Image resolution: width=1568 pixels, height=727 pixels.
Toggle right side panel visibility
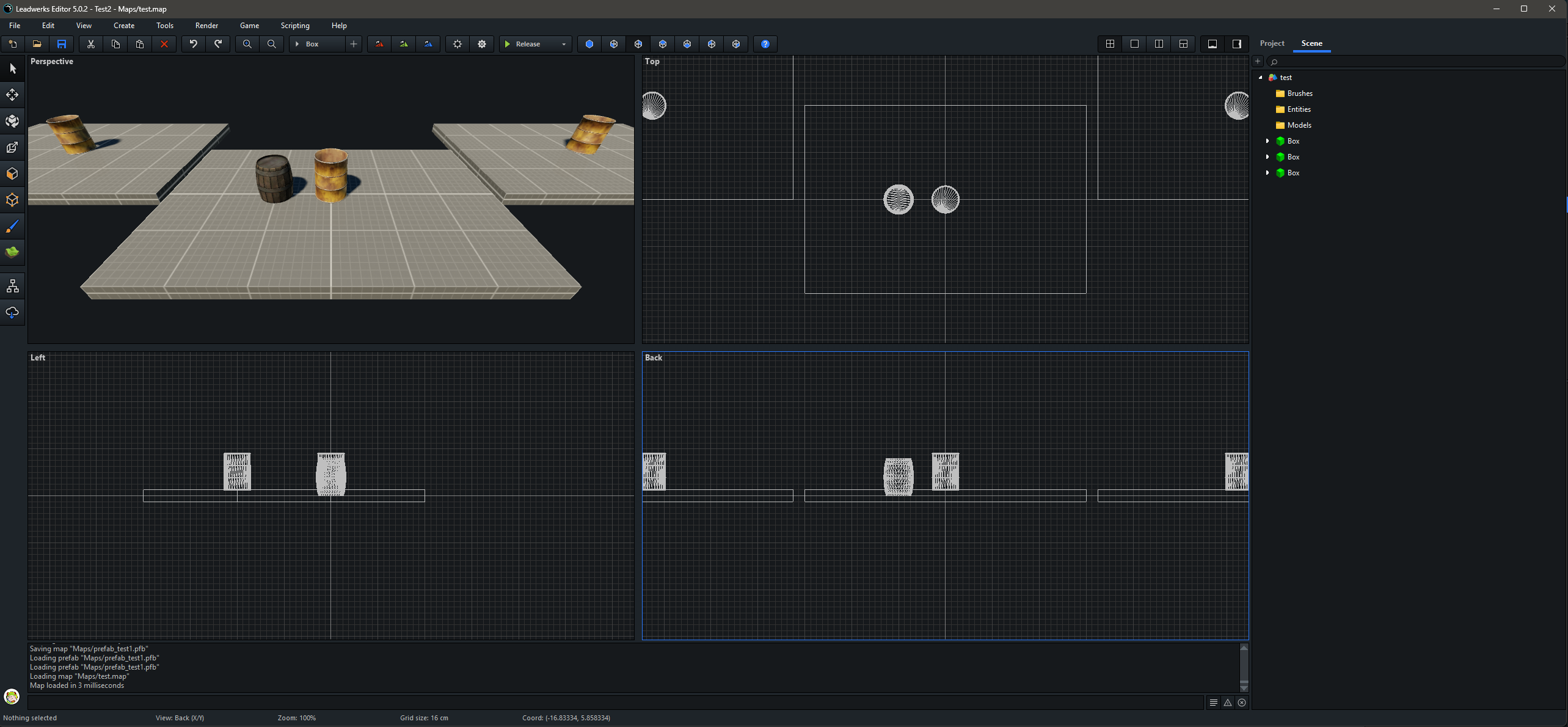[1236, 44]
